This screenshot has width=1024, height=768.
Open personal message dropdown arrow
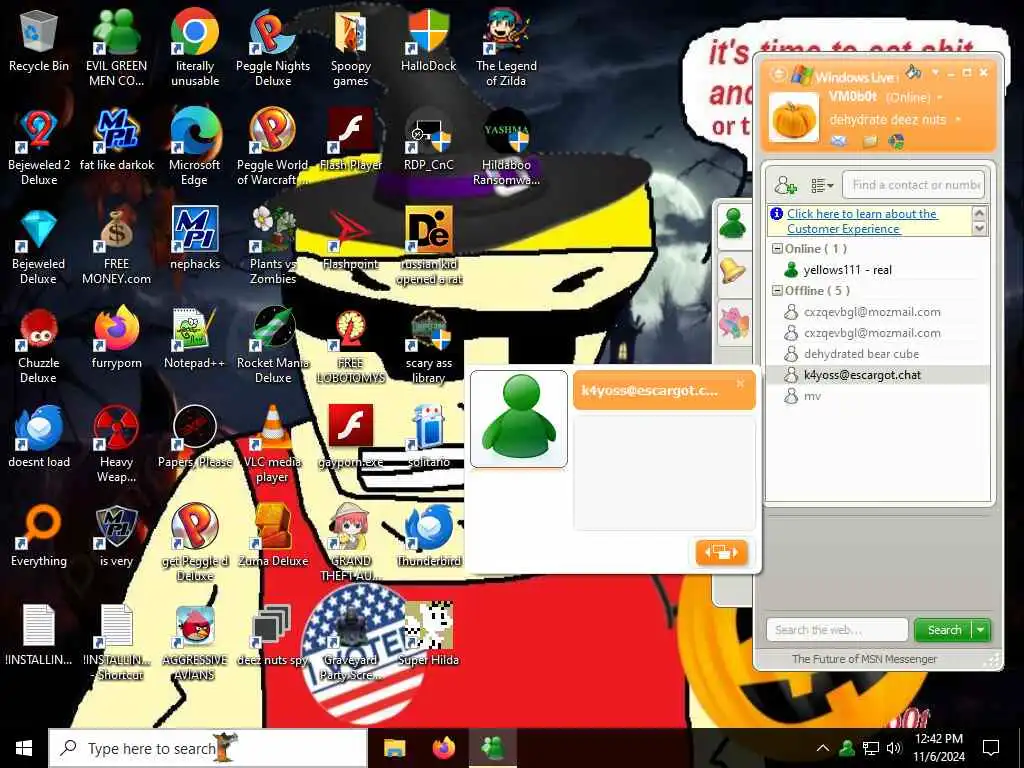[958, 120]
